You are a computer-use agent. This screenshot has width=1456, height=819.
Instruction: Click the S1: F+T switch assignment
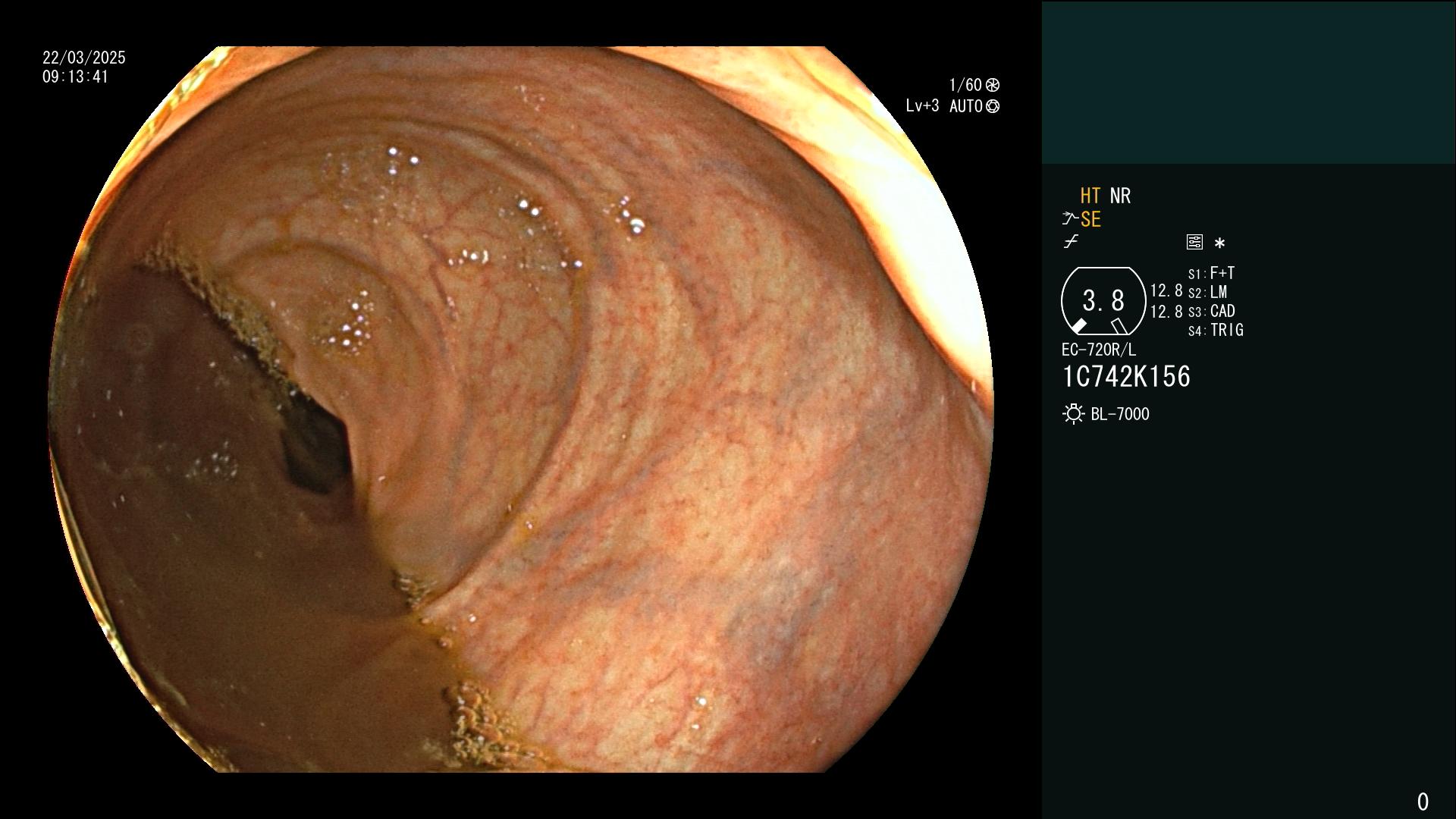coord(1211,273)
